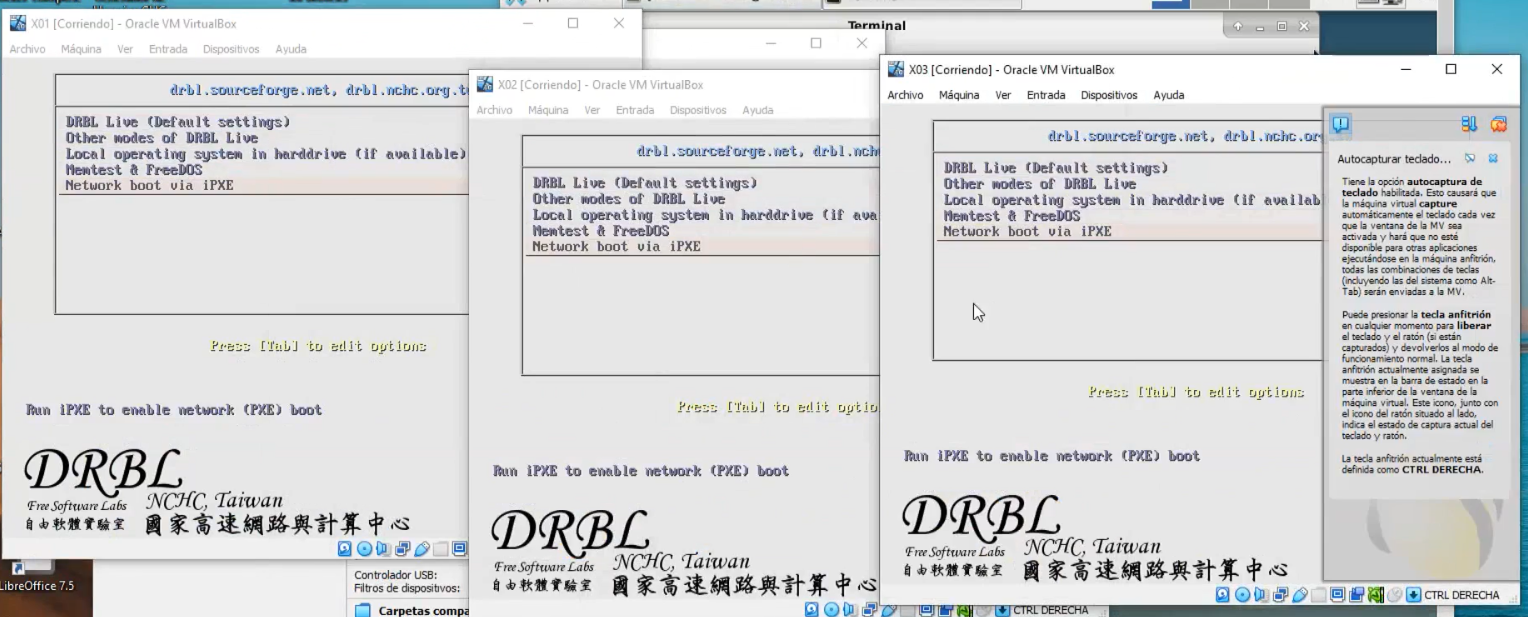Close the Autocapturar teclado notification
1528x617 pixels.
(x=1493, y=159)
